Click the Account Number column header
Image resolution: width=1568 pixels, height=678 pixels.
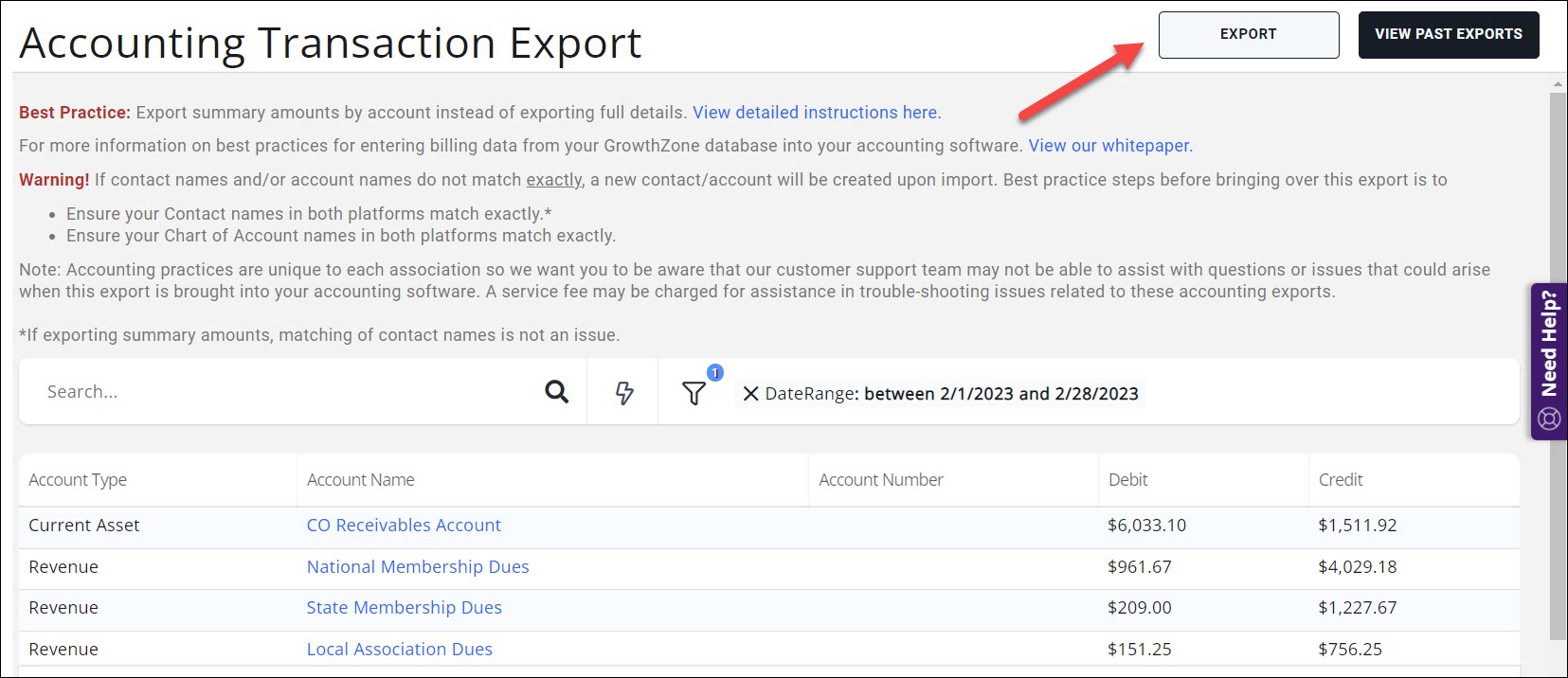point(880,480)
